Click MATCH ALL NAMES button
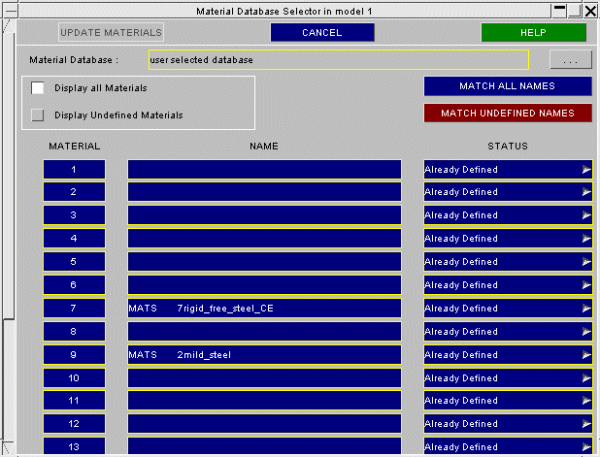 507,87
